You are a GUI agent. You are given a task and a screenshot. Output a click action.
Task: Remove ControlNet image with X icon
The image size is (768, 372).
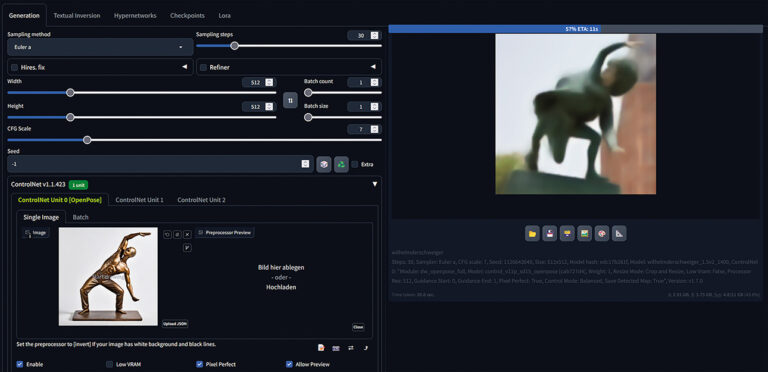pos(187,234)
